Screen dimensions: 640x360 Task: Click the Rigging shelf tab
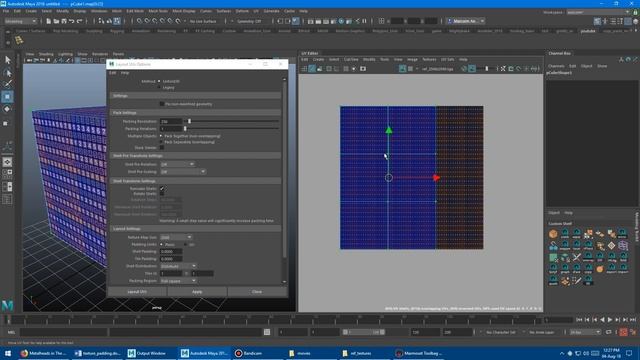coord(117,31)
